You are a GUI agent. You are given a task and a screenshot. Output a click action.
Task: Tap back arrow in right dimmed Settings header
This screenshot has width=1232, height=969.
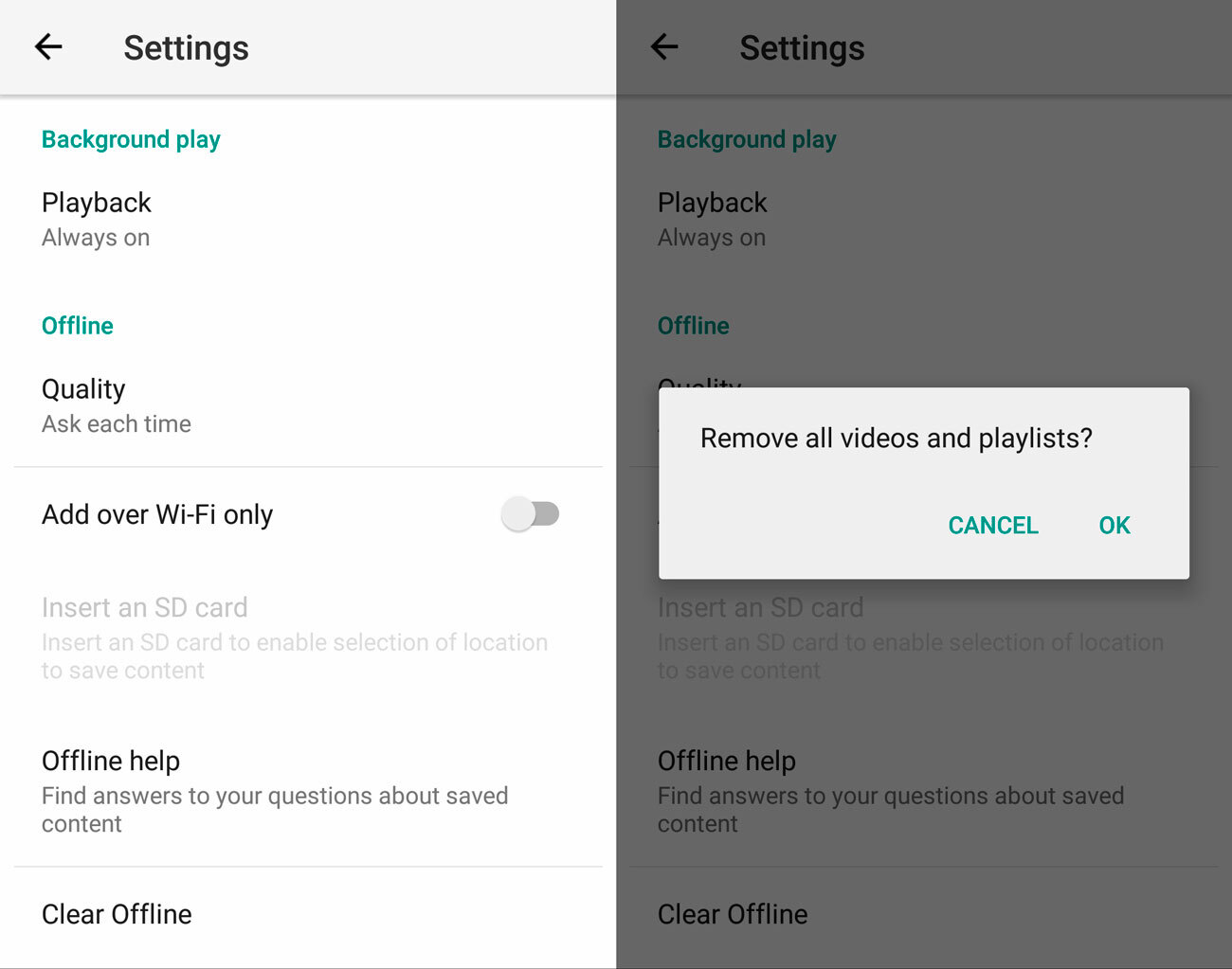click(x=664, y=46)
